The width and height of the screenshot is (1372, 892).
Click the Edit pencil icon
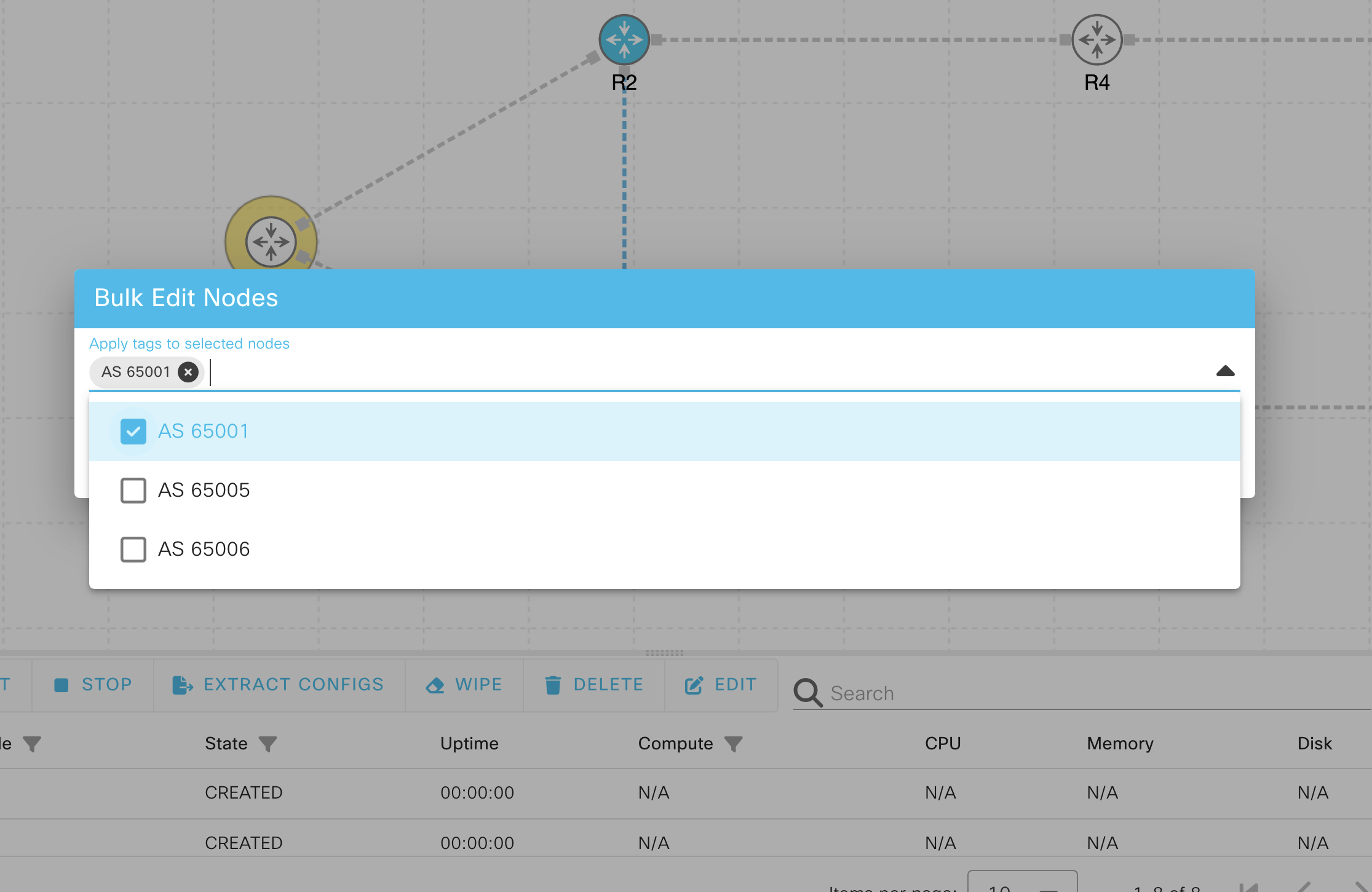pos(694,684)
